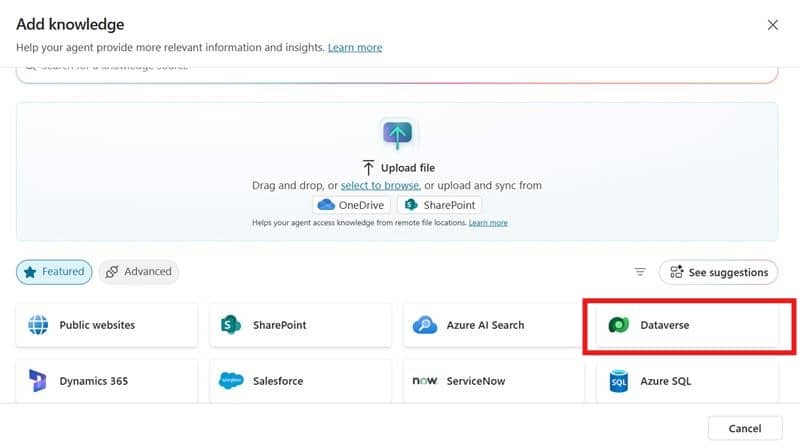Click the upload file arrow icon

coord(397,134)
